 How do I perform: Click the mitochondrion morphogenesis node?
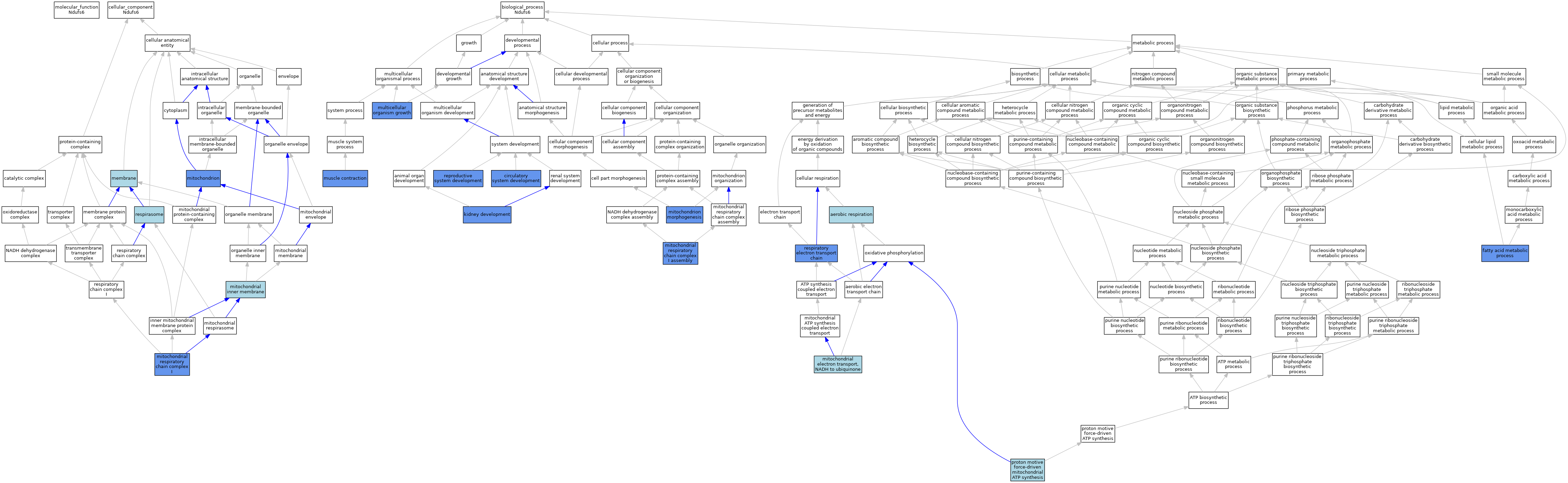[x=684, y=215]
